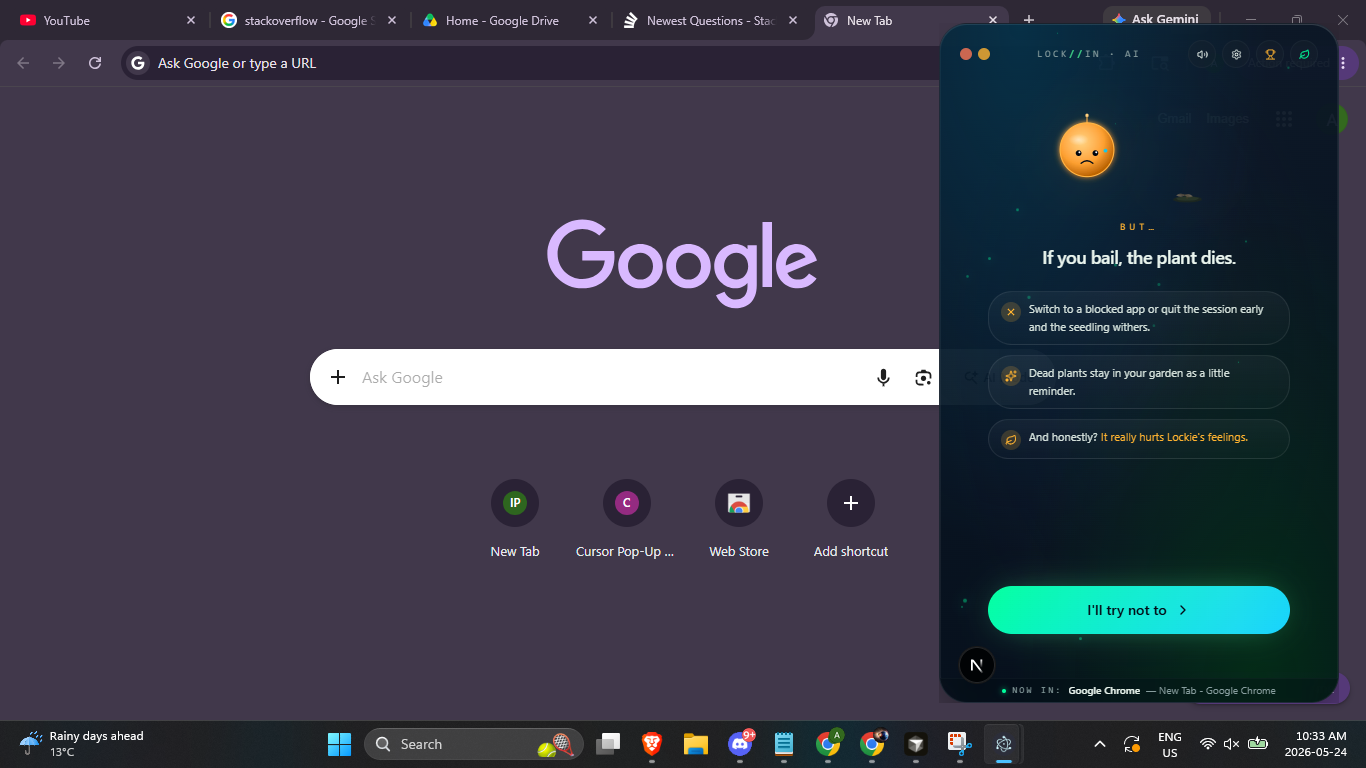Click the red dot in Lock//In overlay
The width and height of the screenshot is (1366, 768).
point(966,54)
